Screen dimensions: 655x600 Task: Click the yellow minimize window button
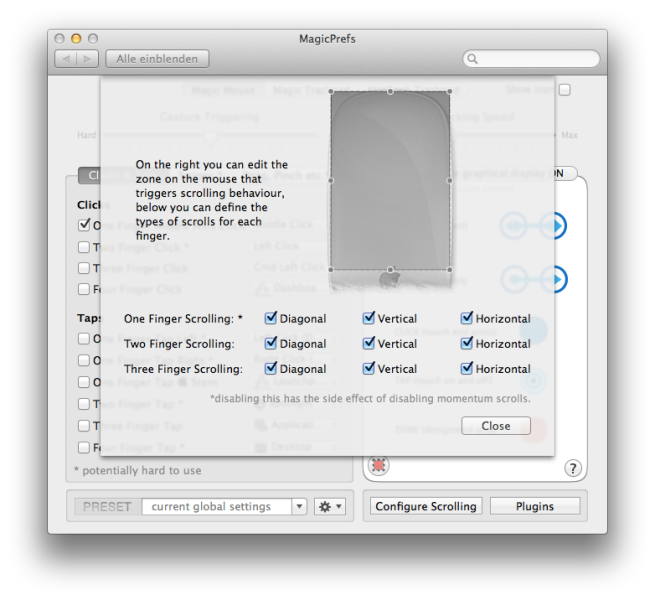click(76, 38)
